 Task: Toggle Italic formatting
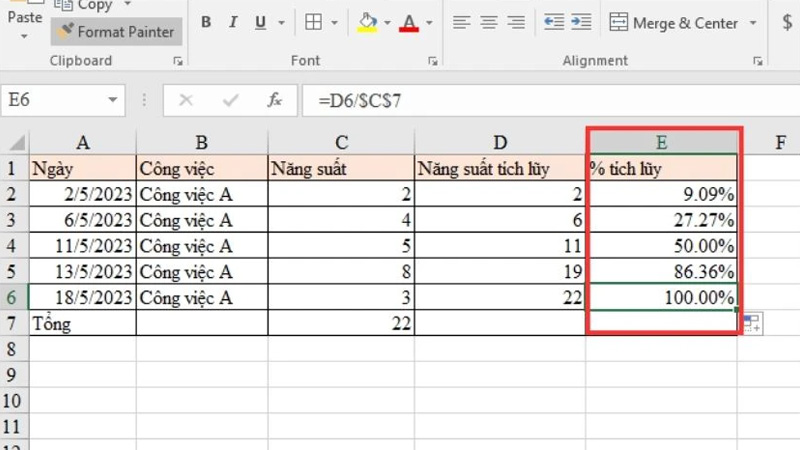click(233, 22)
